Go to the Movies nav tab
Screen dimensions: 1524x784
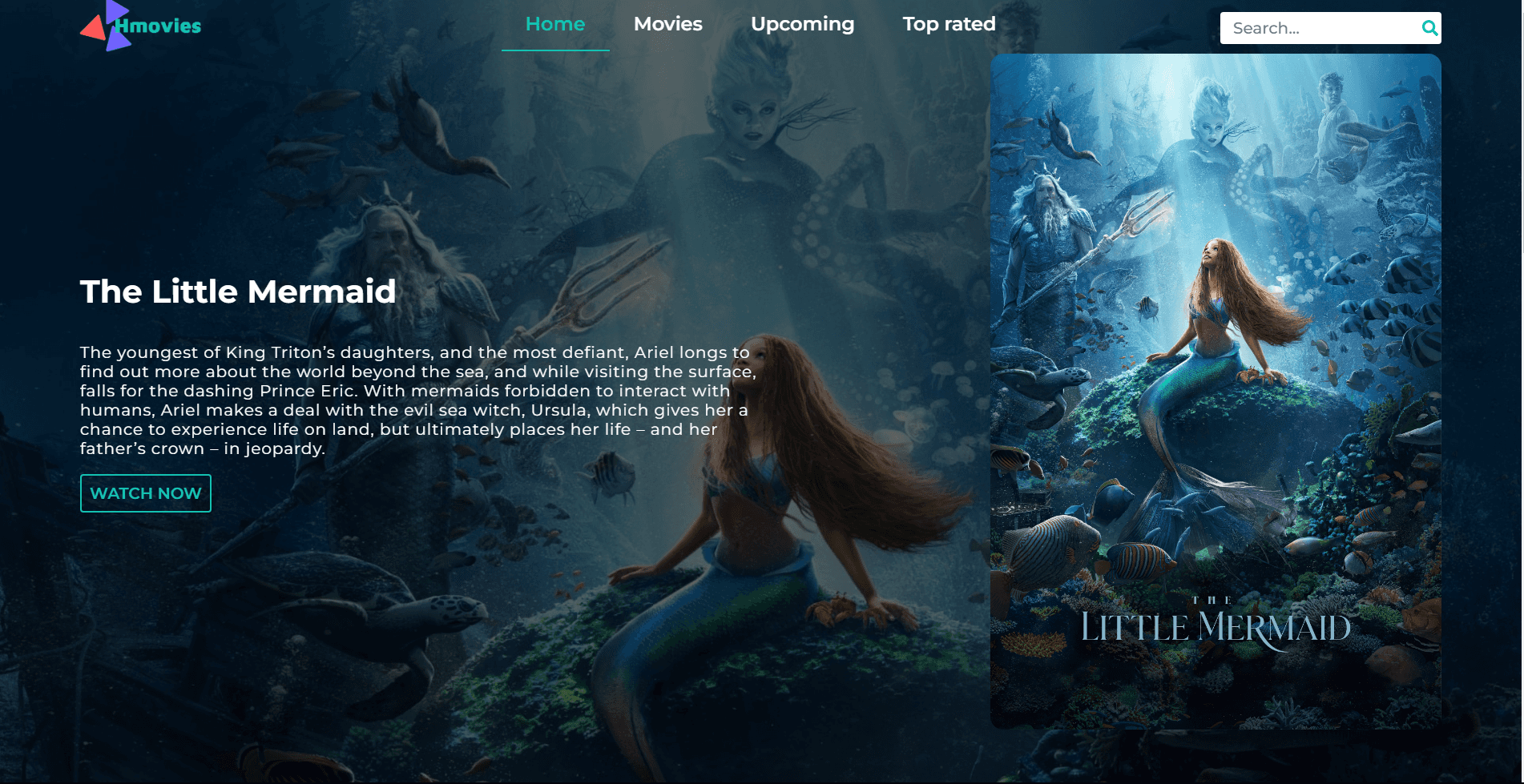(667, 25)
